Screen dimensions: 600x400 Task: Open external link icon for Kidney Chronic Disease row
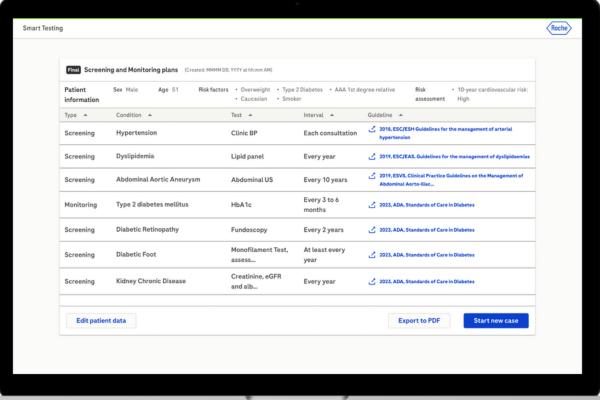tap(372, 281)
